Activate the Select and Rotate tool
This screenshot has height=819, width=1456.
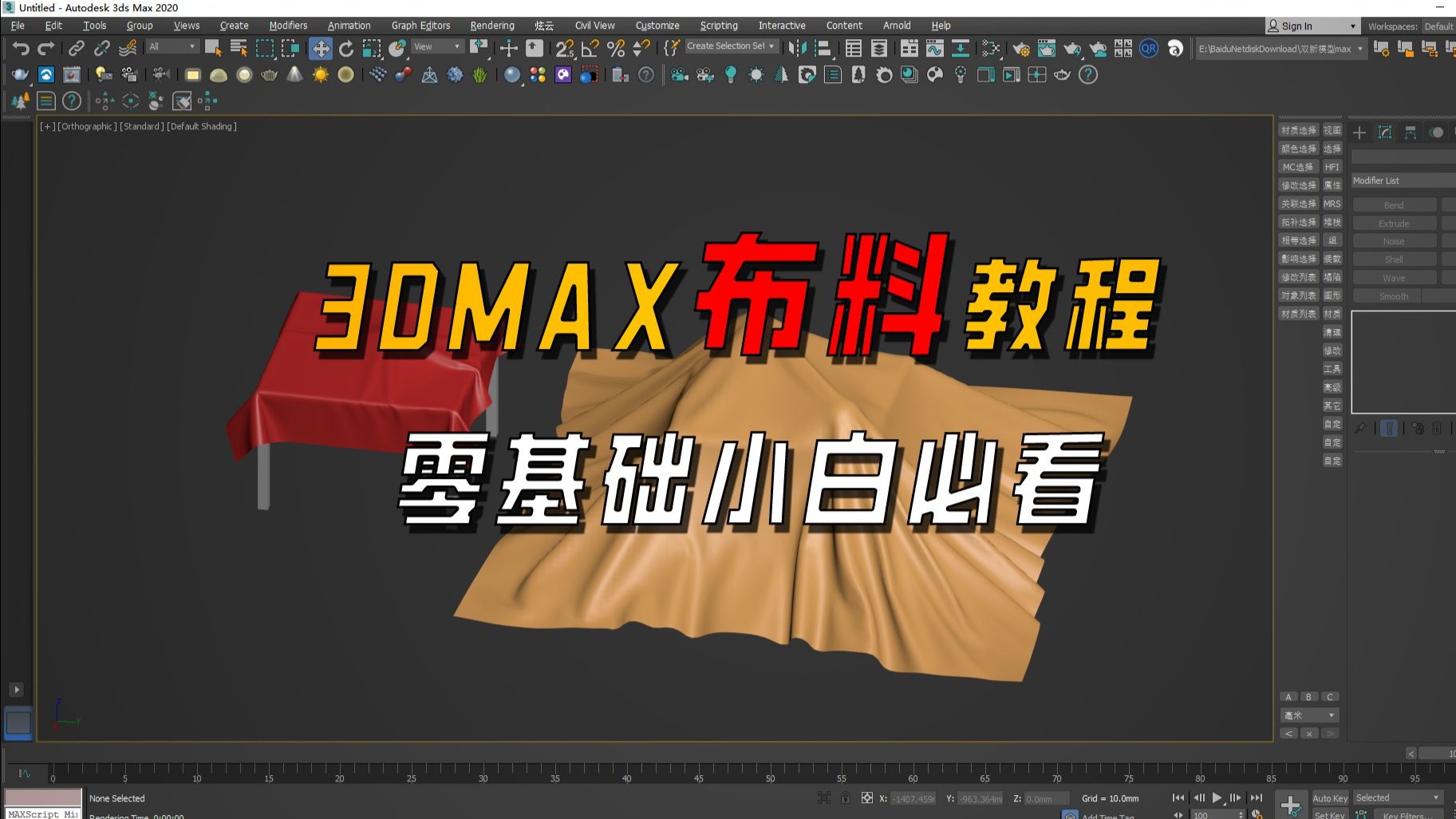click(345, 49)
